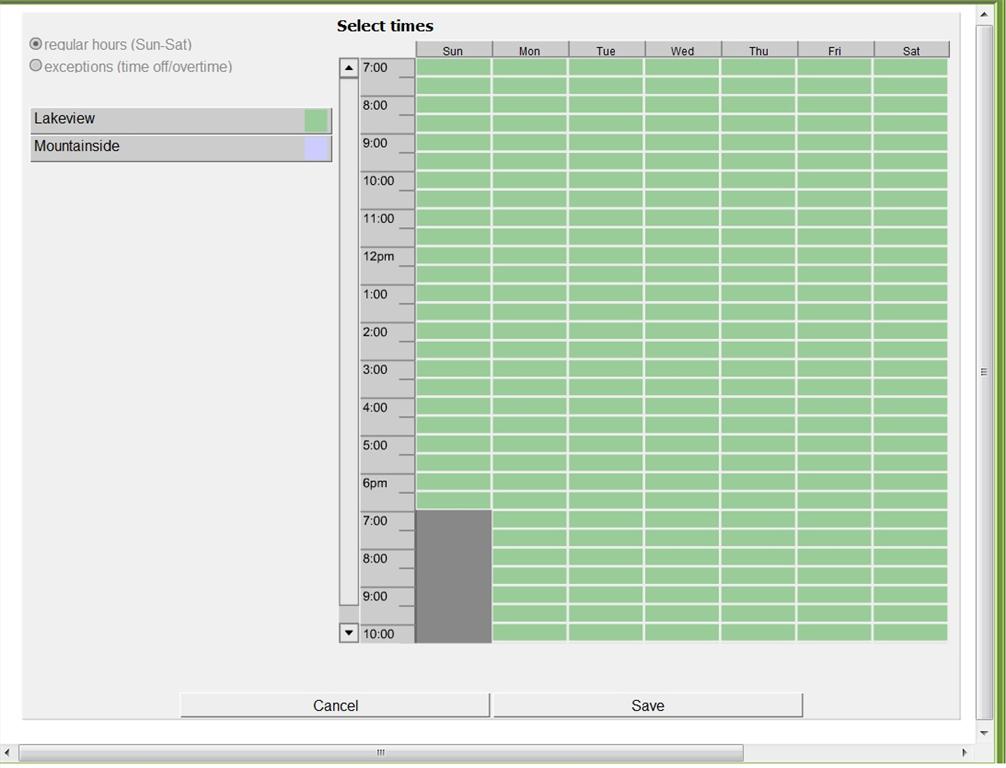1006x768 pixels.
Task: Click the 9:00 morning time label
Action: (375, 143)
